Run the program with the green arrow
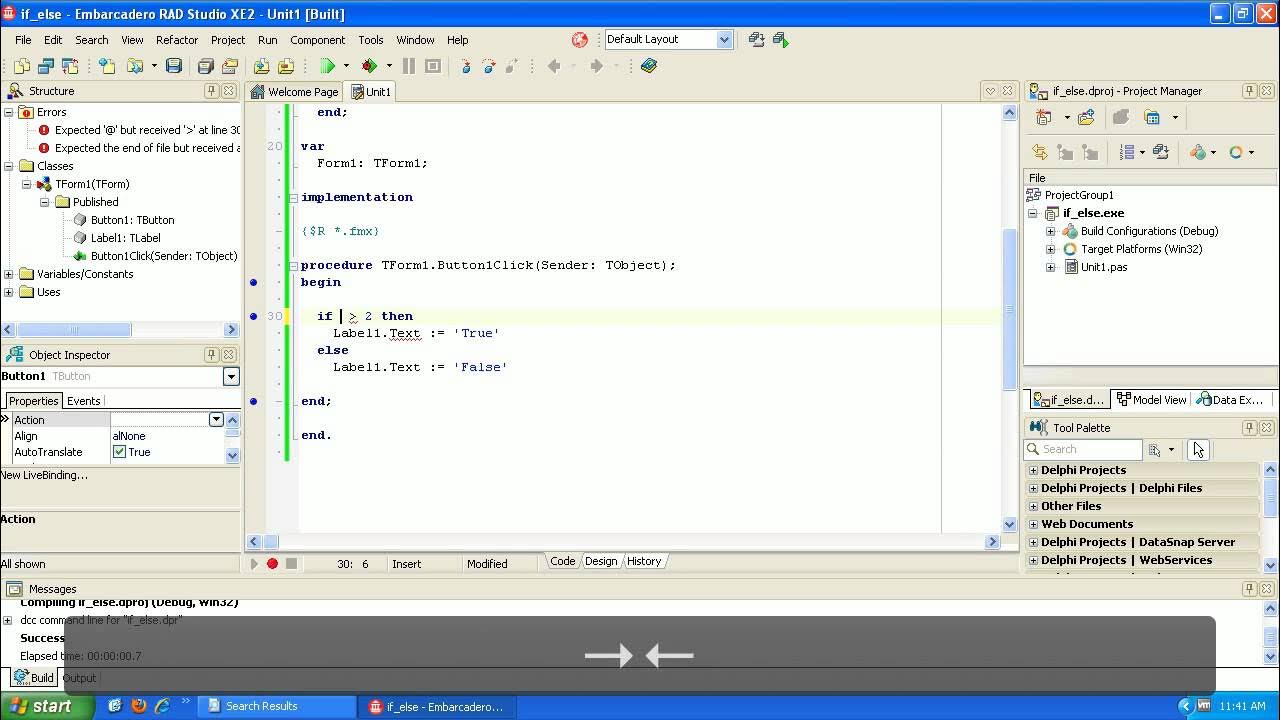The width and height of the screenshot is (1280, 720). [x=327, y=66]
